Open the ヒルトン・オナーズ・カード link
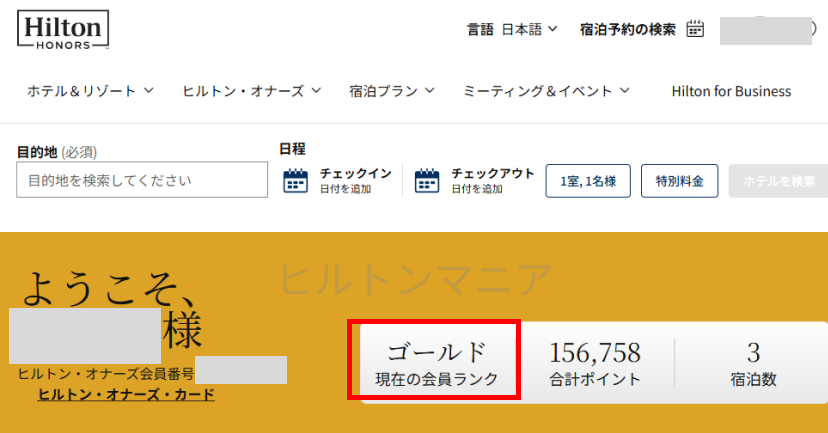This screenshot has width=828, height=433. (126, 394)
